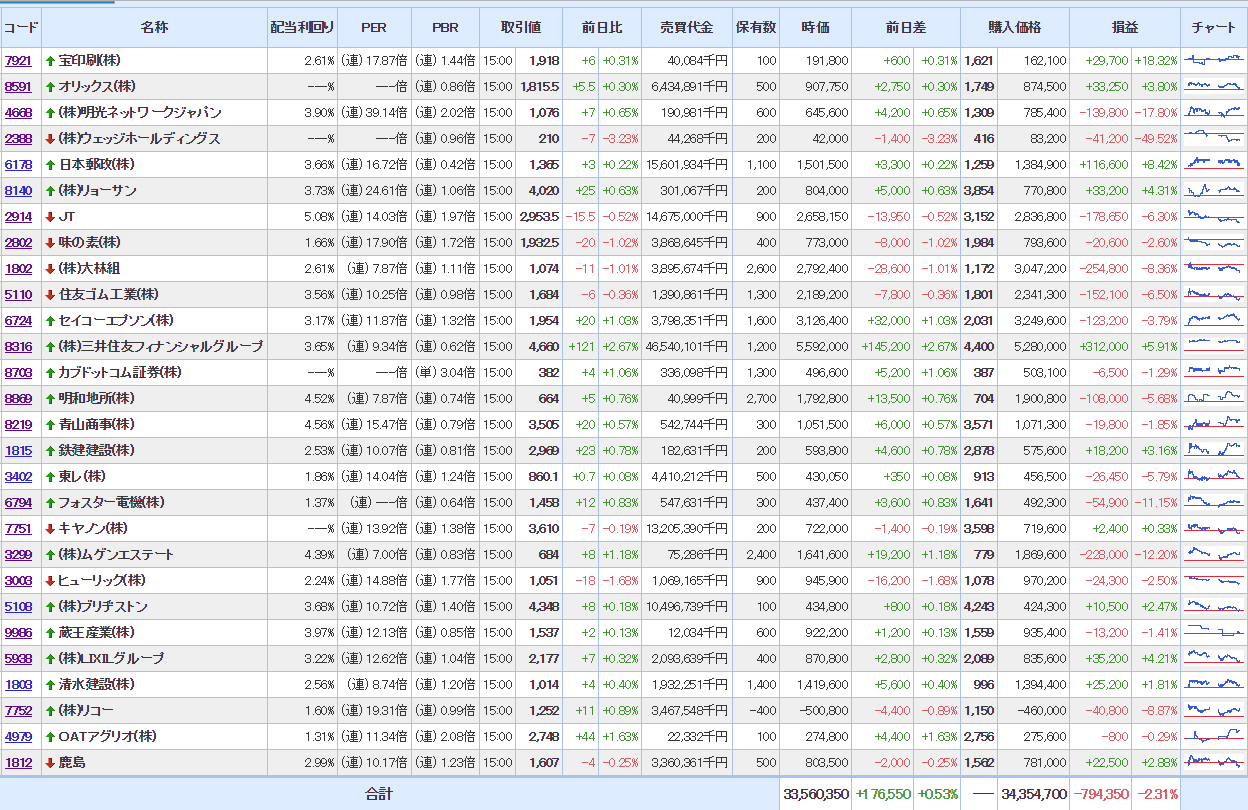Follow the code link 5108 for ブリヂストン
Screen dimensions: 1248x810
click(18, 607)
